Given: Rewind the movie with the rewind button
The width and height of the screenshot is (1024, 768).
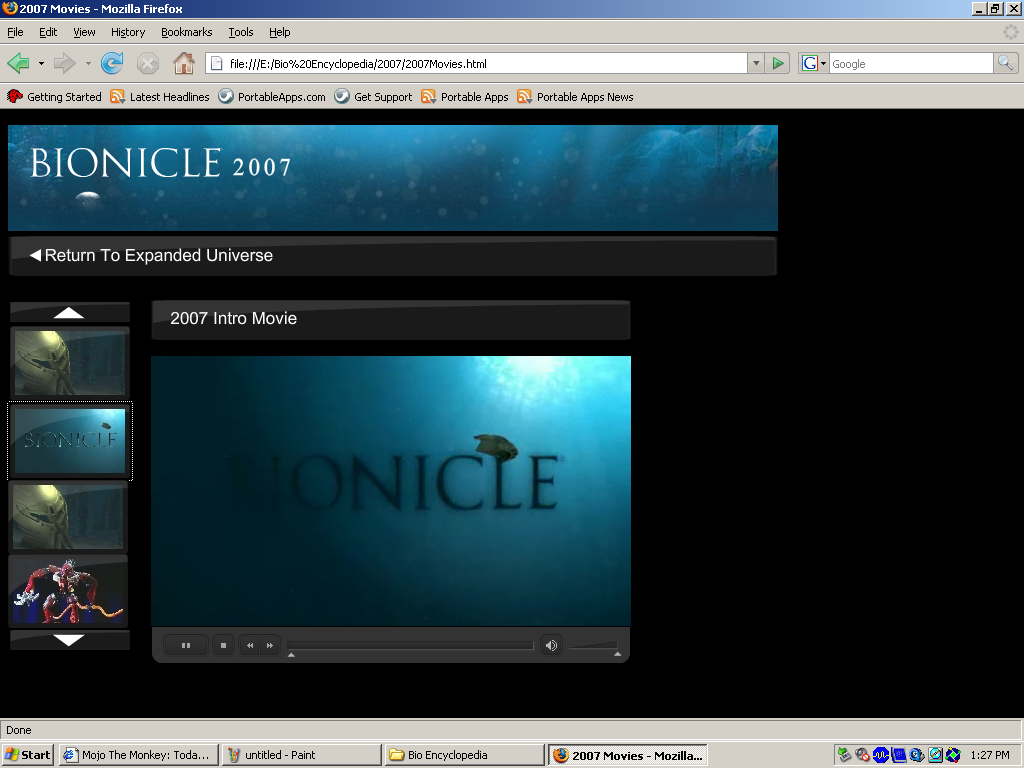Looking at the screenshot, I should [x=249, y=645].
